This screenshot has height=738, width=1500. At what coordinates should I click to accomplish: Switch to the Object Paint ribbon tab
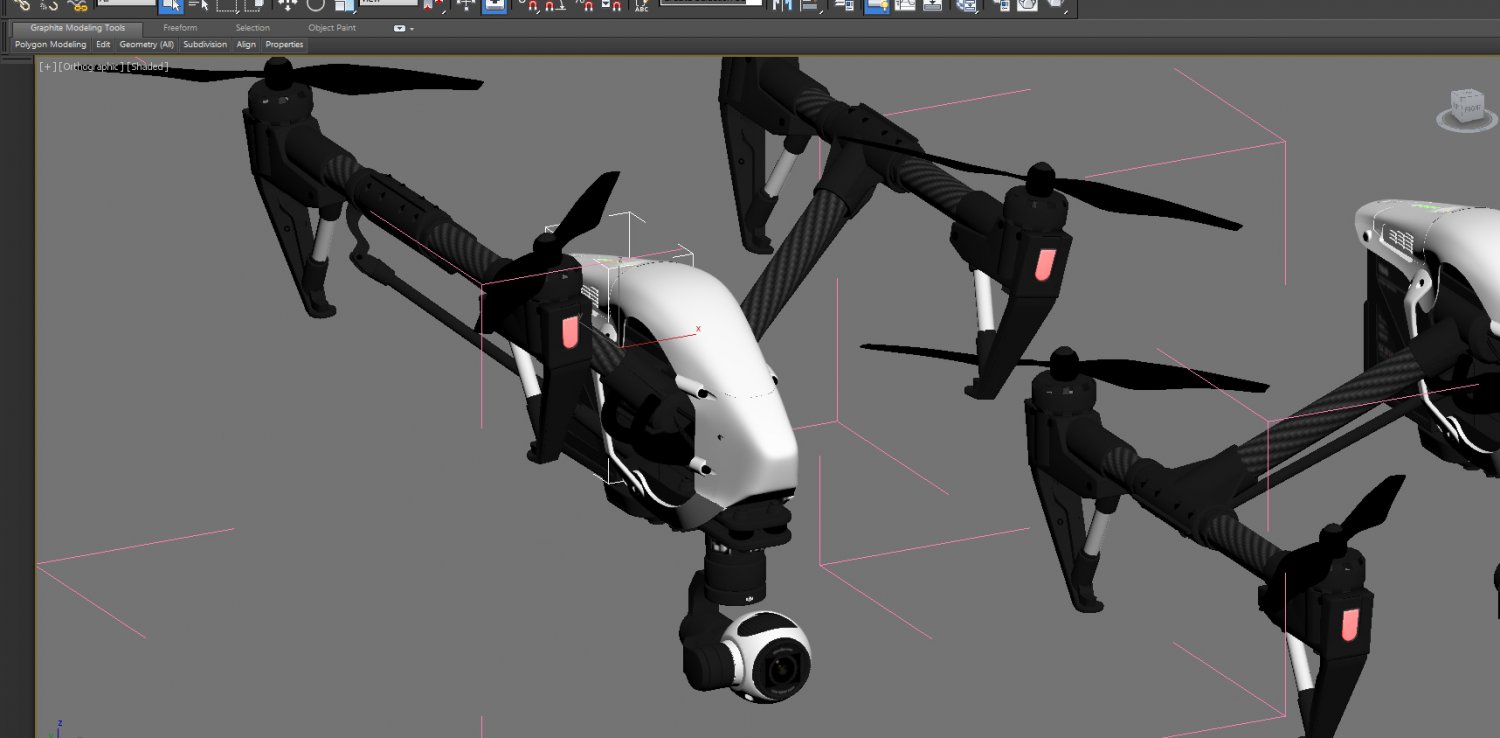[x=332, y=28]
